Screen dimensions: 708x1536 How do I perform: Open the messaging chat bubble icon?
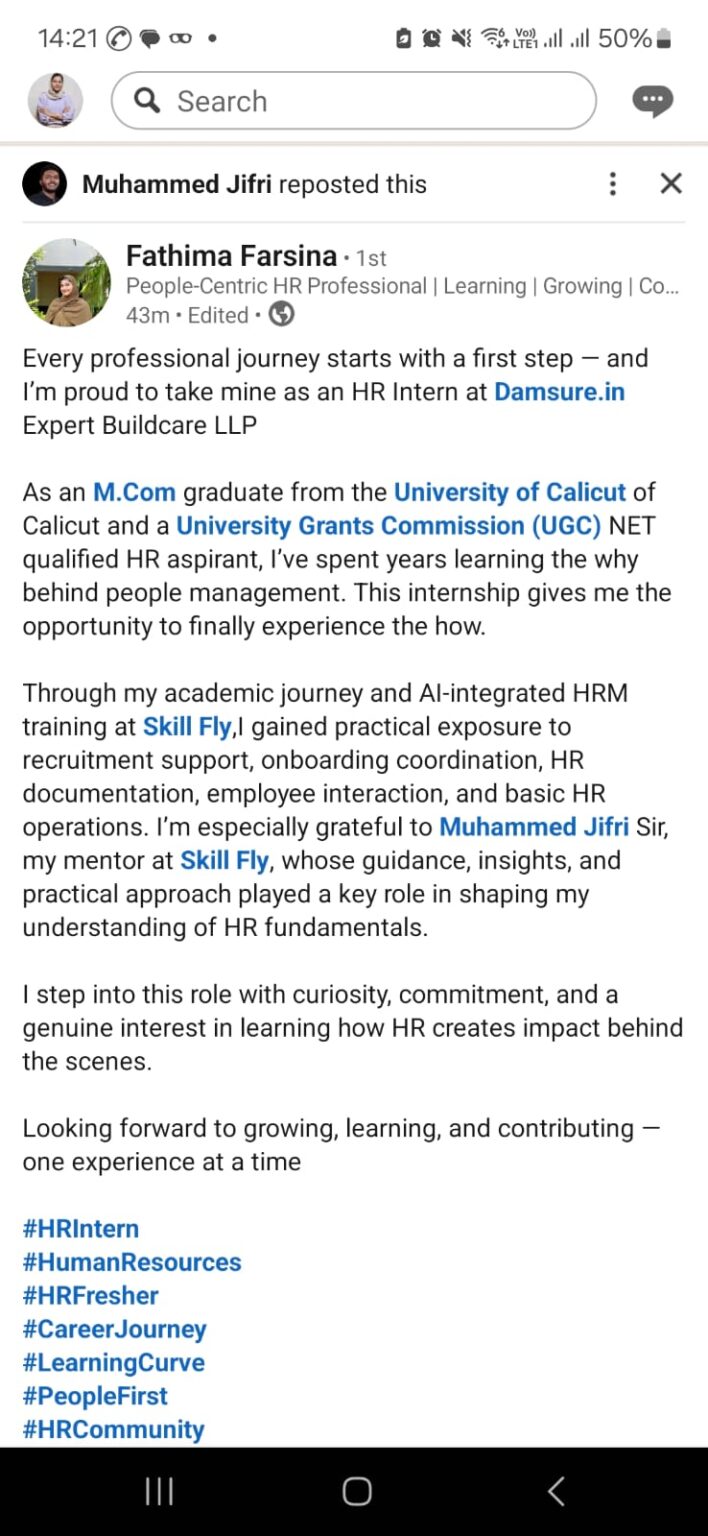coord(652,101)
